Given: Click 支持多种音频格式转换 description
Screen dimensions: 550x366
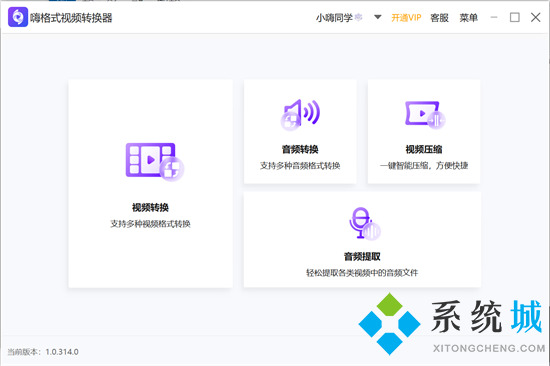Looking at the screenshot, I should (x=300, y=166).
